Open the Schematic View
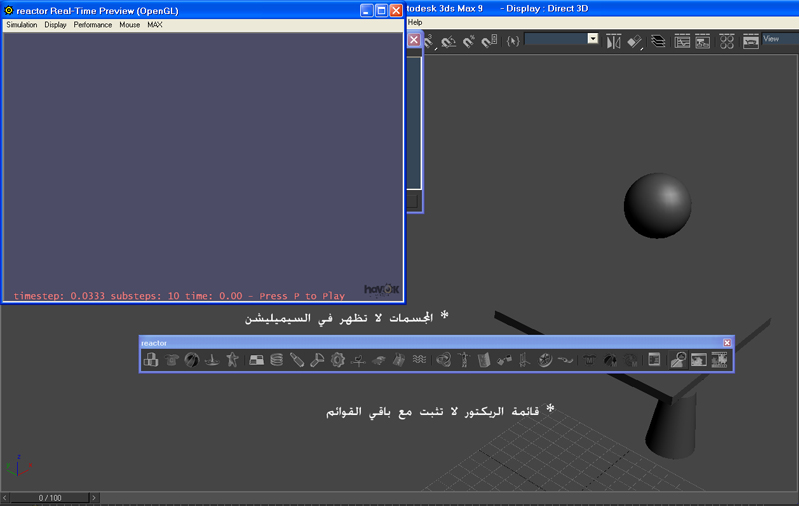 [x=703, y=41]
